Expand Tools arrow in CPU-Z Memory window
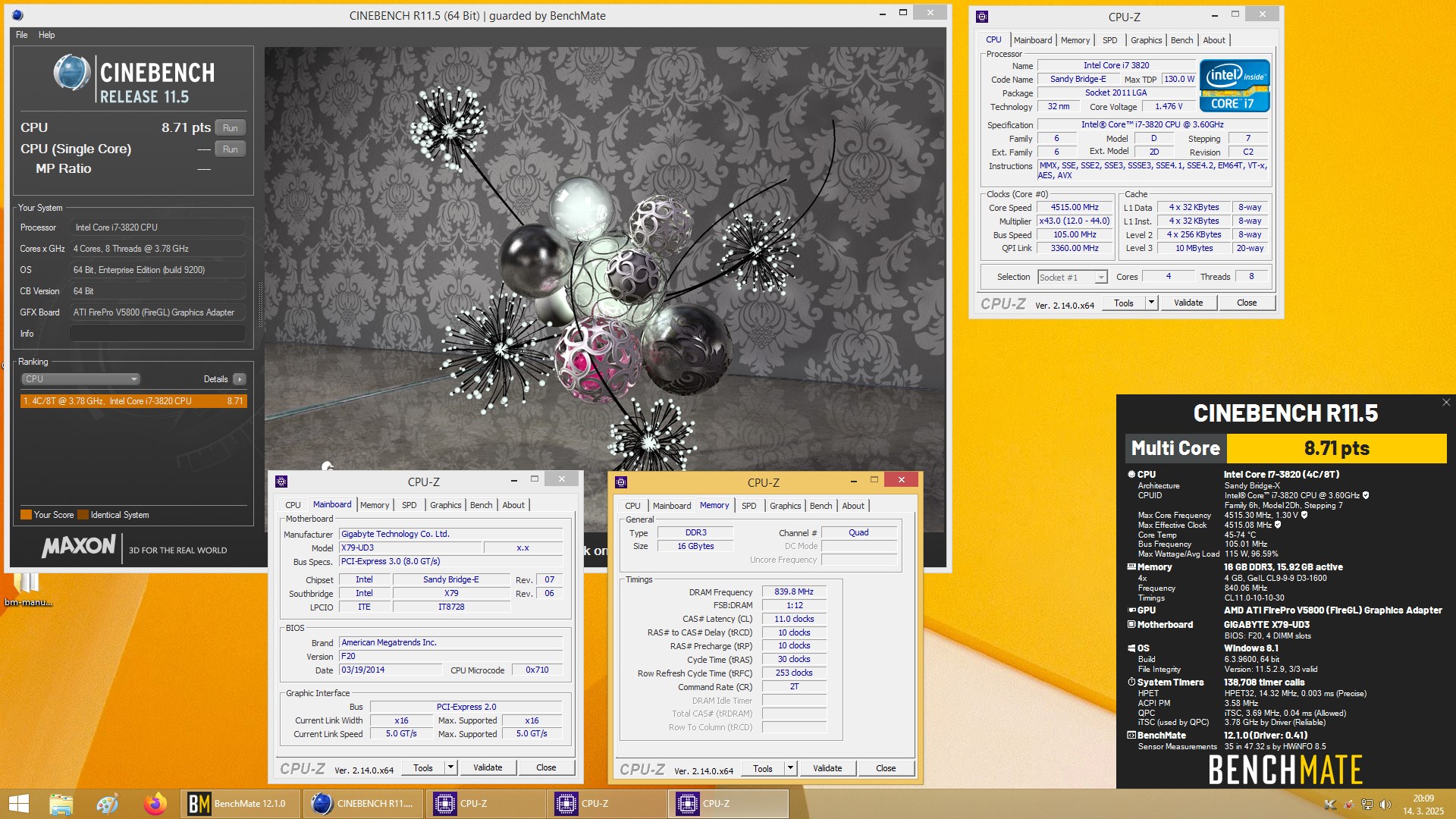 click(x=789, y=768)
